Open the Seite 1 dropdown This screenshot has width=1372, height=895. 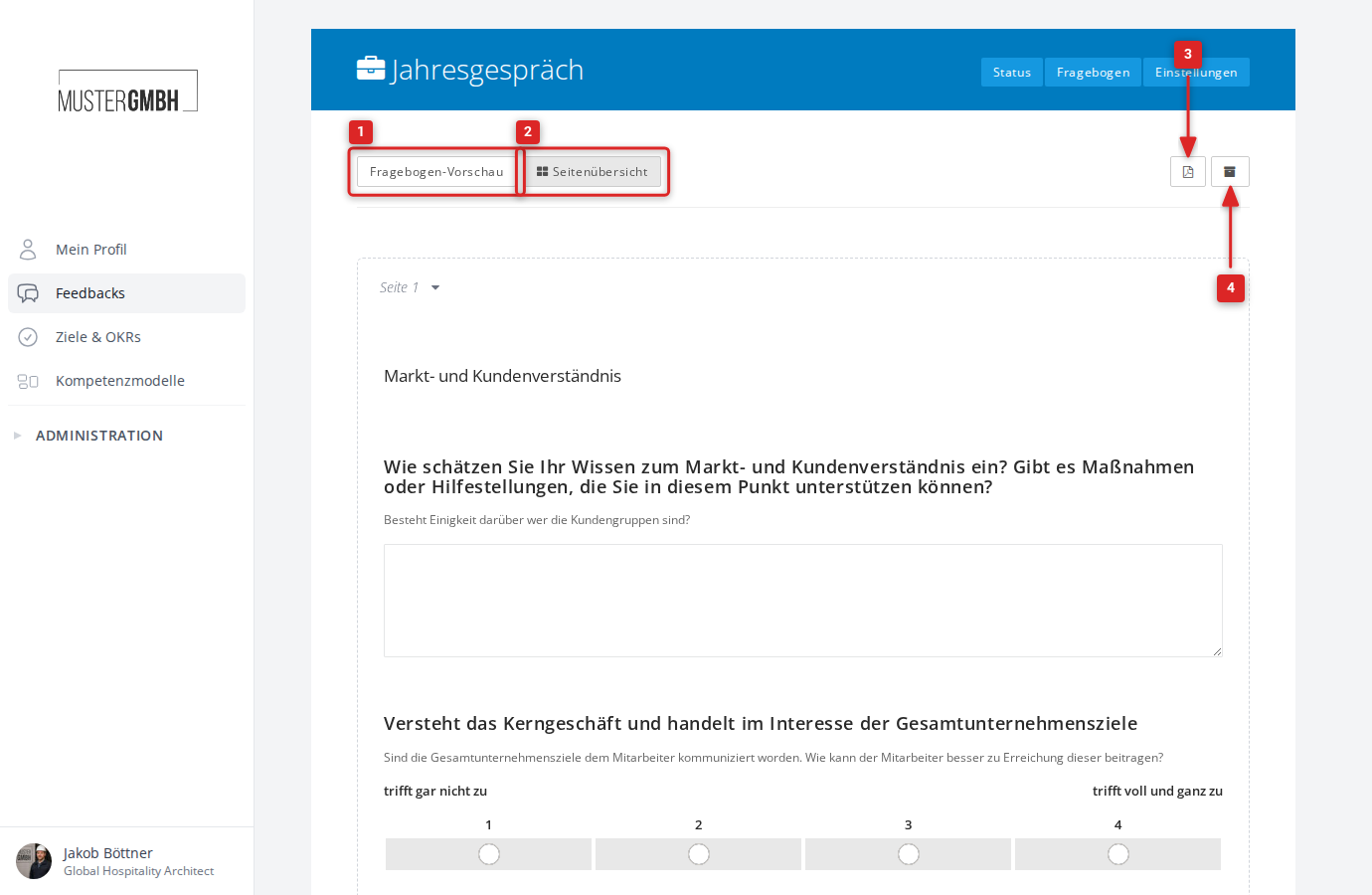tap(410, 287)
